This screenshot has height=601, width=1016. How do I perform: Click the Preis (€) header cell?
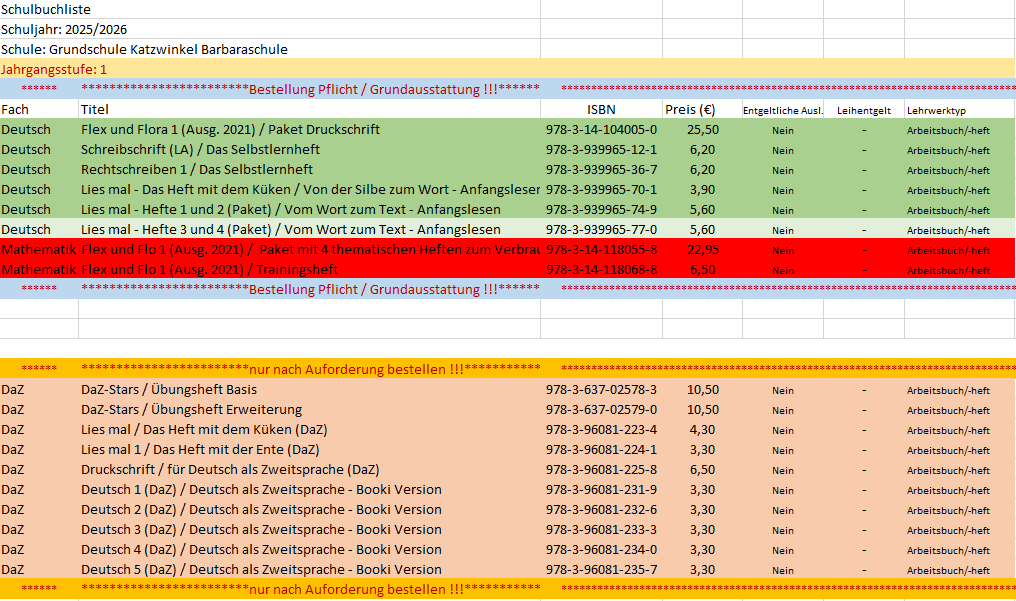(x=702, y=109)
